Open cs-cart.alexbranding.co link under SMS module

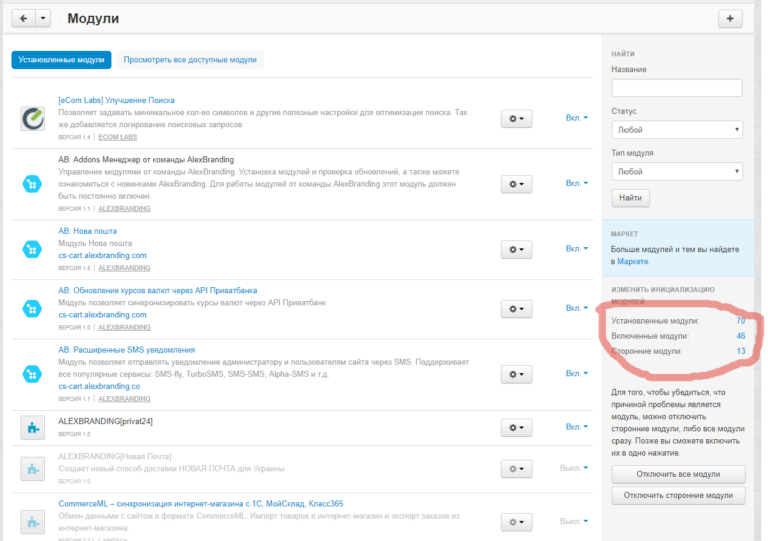tap(99, 386)
